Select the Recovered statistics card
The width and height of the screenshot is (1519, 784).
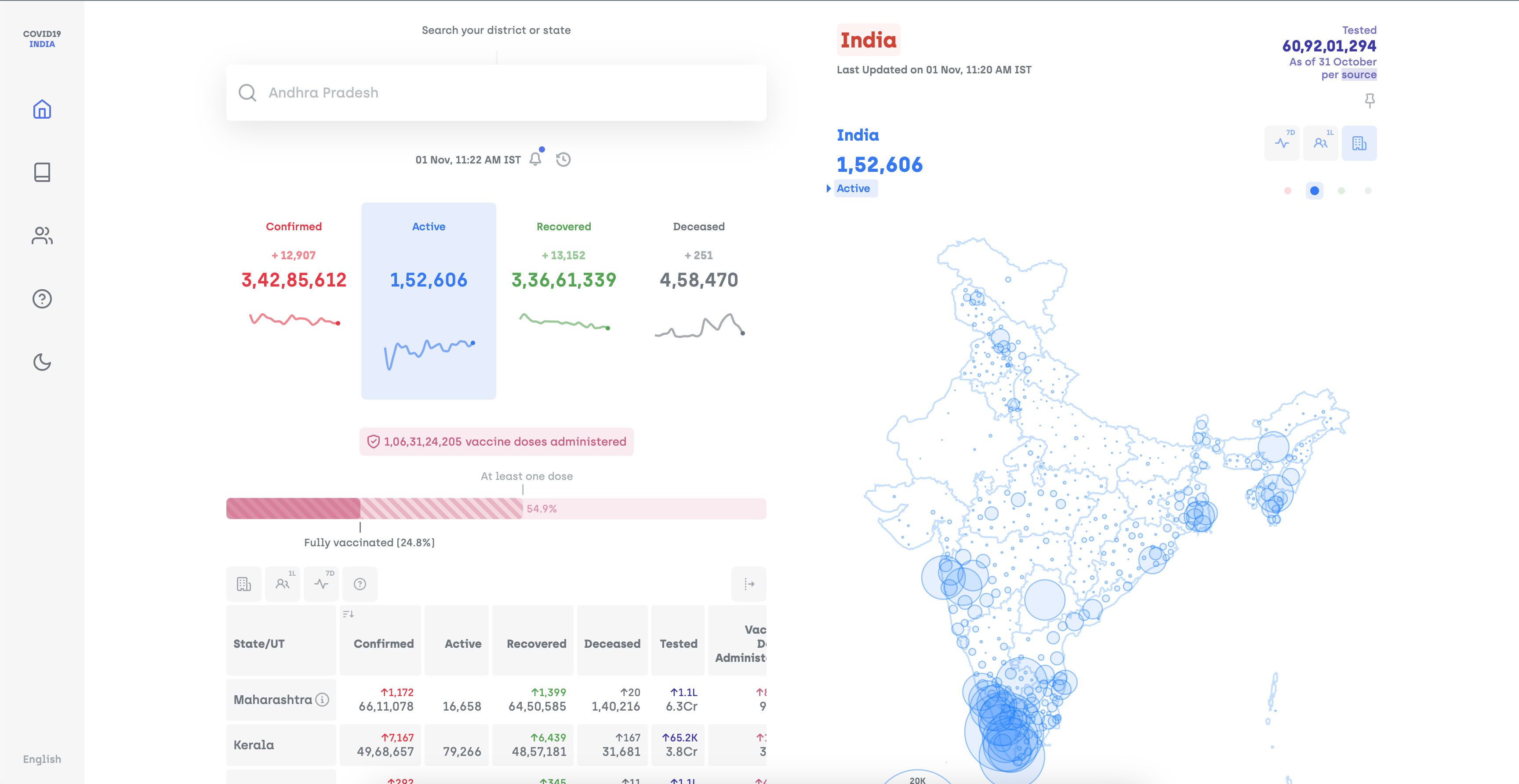coord(563,301)
